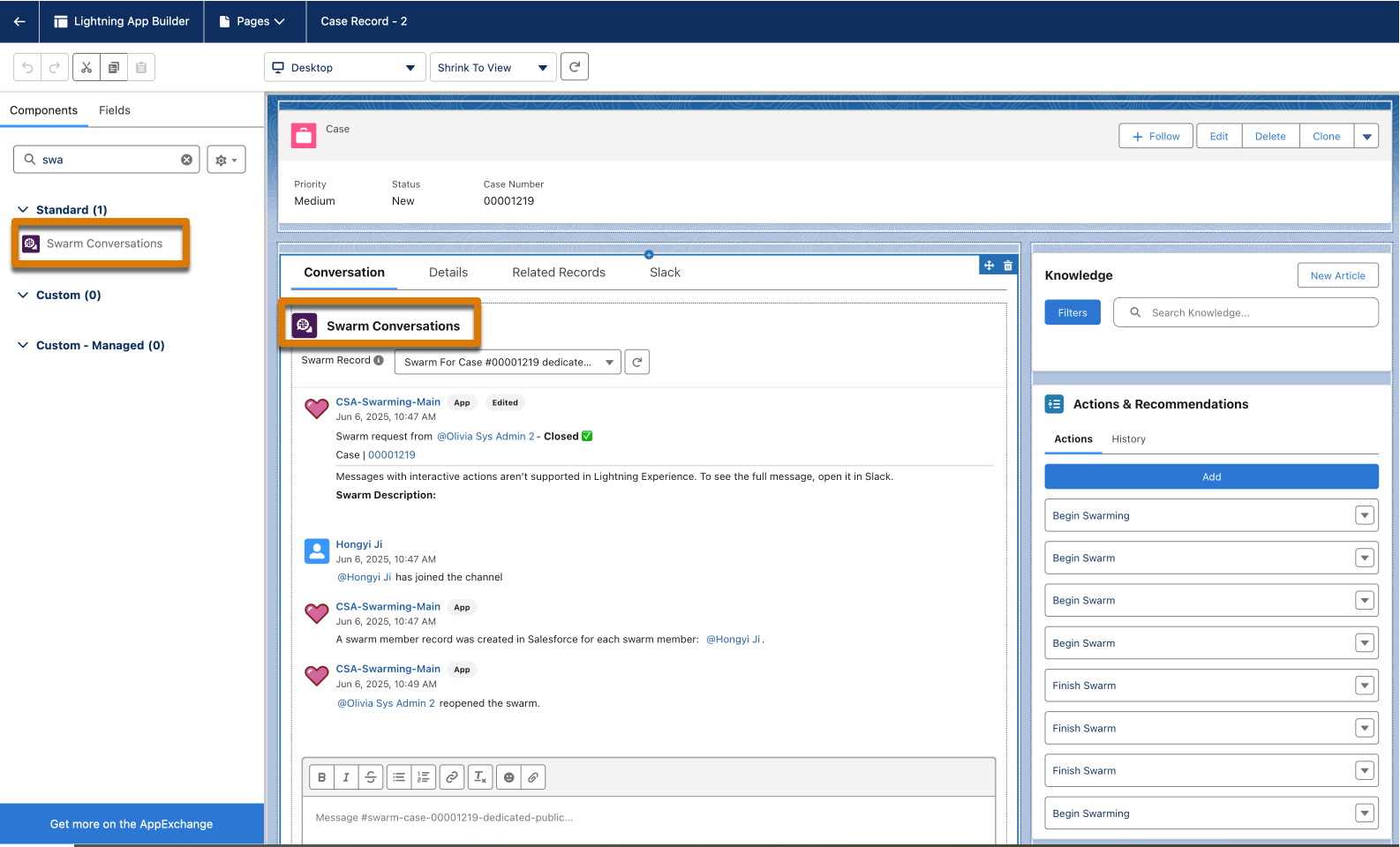Image resolution: width=1400 pixels, height=847 pixels.
Task: Switch to the History tab
Action: coord(1129,438)
